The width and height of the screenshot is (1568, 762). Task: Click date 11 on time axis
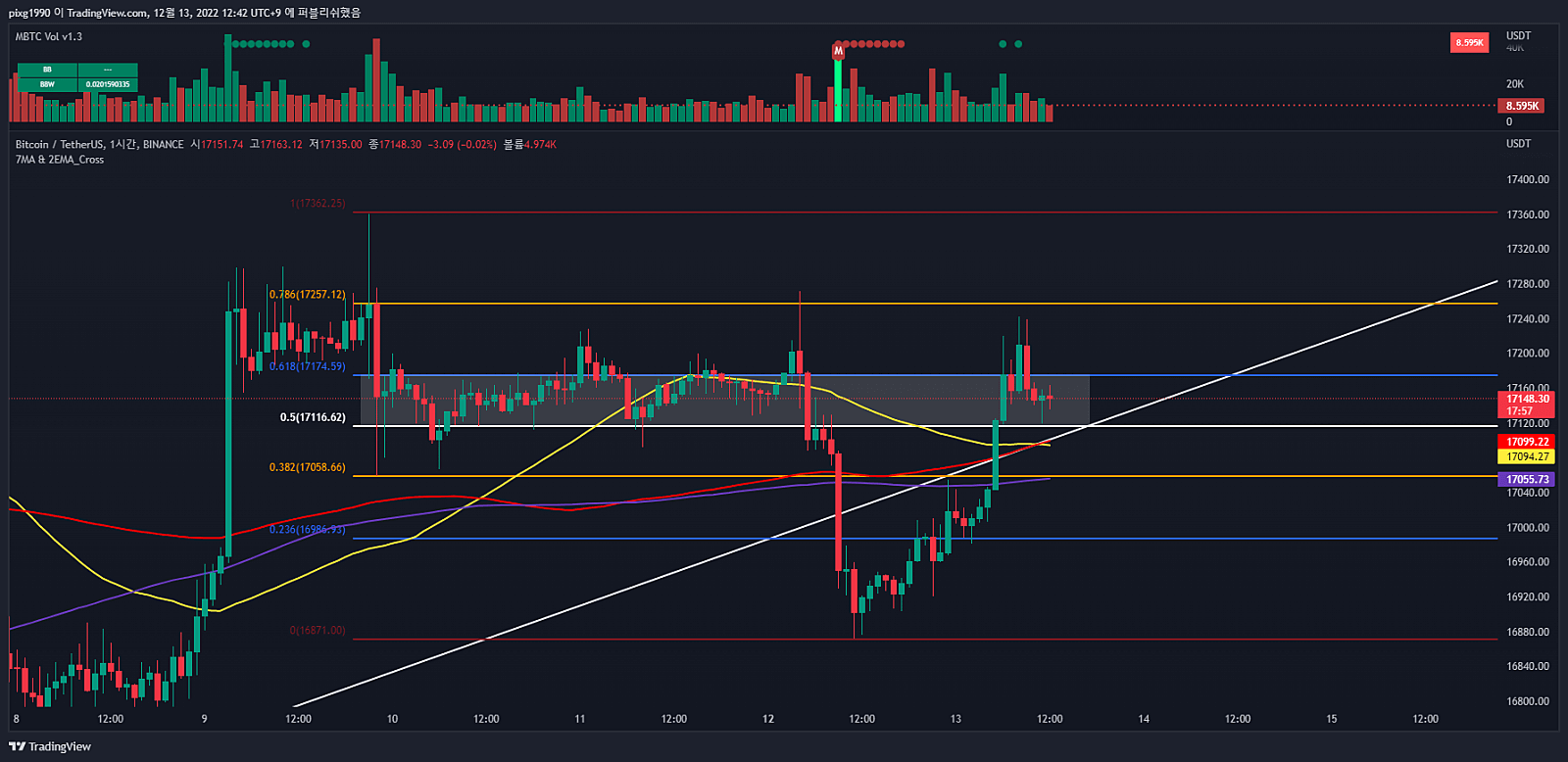(x=580, y=719)
